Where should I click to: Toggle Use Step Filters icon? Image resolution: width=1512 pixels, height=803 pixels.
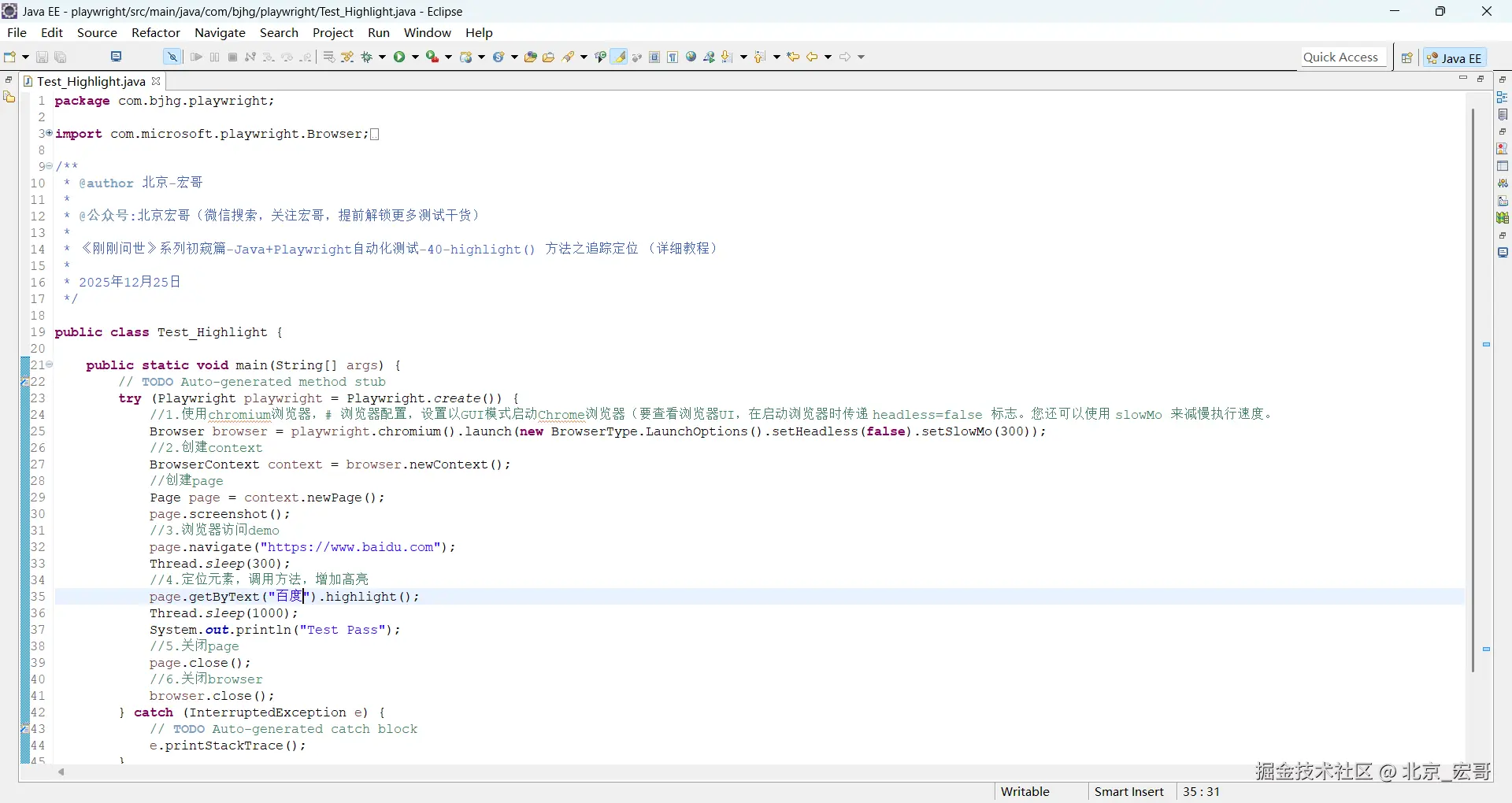tap(347, 57)
